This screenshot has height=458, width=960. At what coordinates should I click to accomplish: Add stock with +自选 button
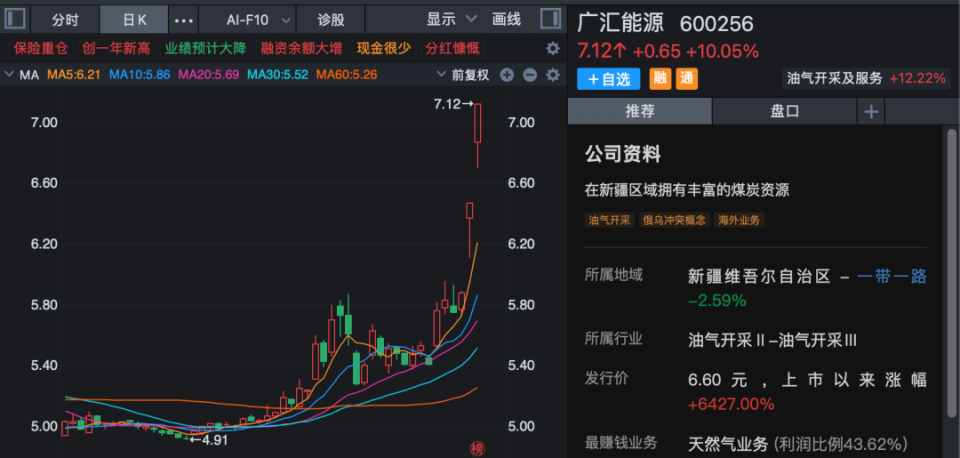[x=609, y=79]
